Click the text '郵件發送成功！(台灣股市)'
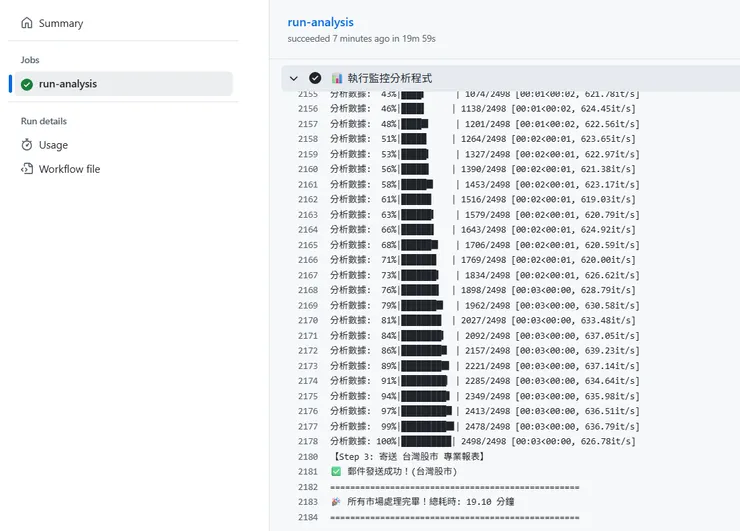Image resolution: width=740 pixels, height=531 pixels. [402, 472]
